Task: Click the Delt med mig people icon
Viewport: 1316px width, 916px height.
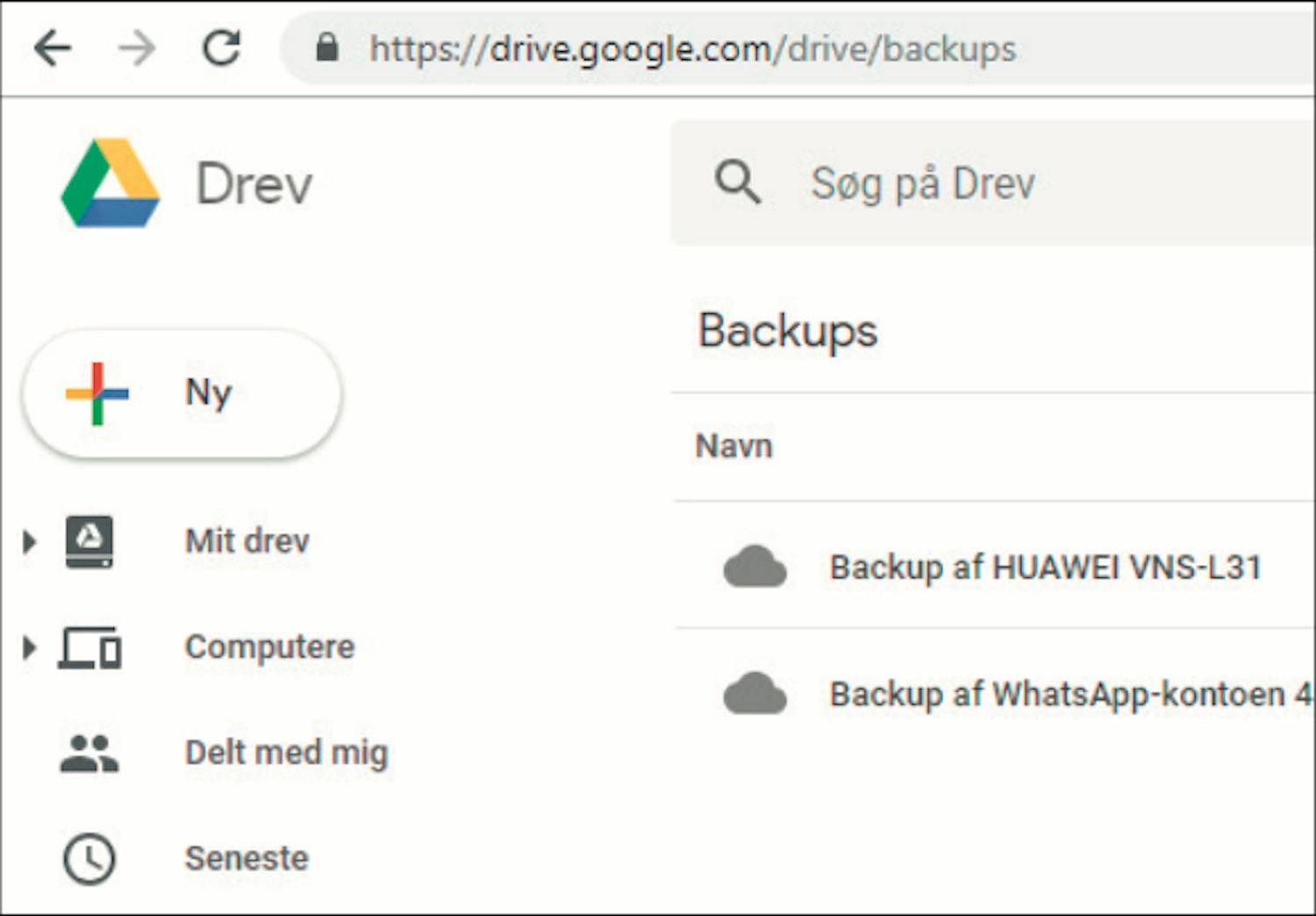Action: (x=89, y=753)
